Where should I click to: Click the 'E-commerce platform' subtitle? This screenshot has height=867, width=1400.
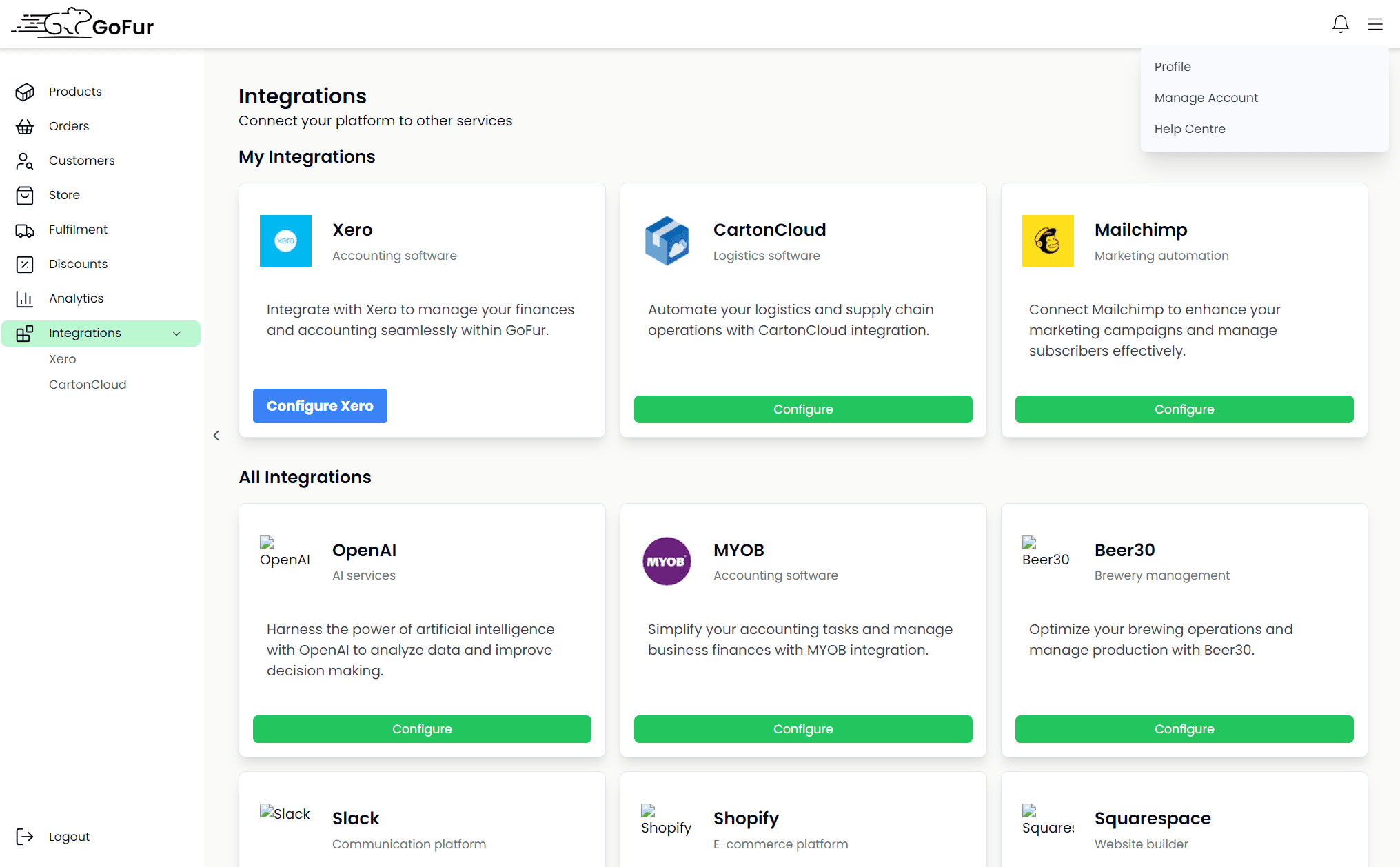pos(780,844)
